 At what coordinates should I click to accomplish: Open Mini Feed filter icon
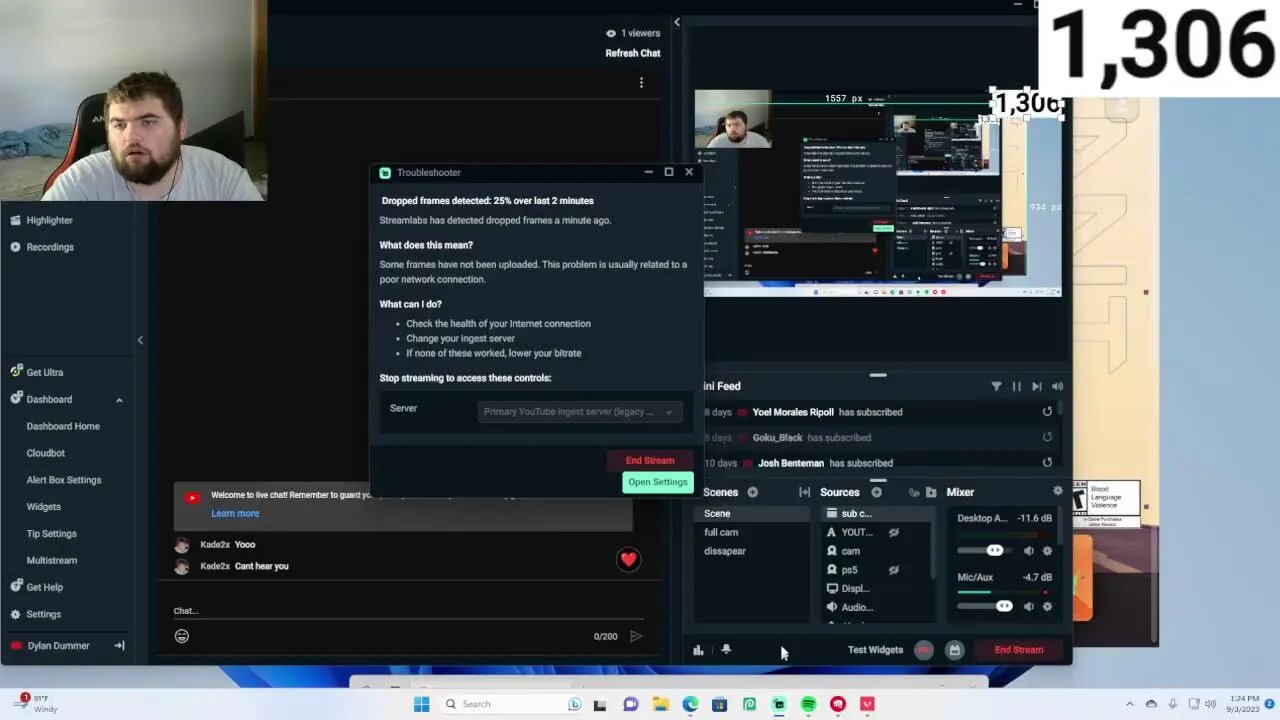coord(996,387)
